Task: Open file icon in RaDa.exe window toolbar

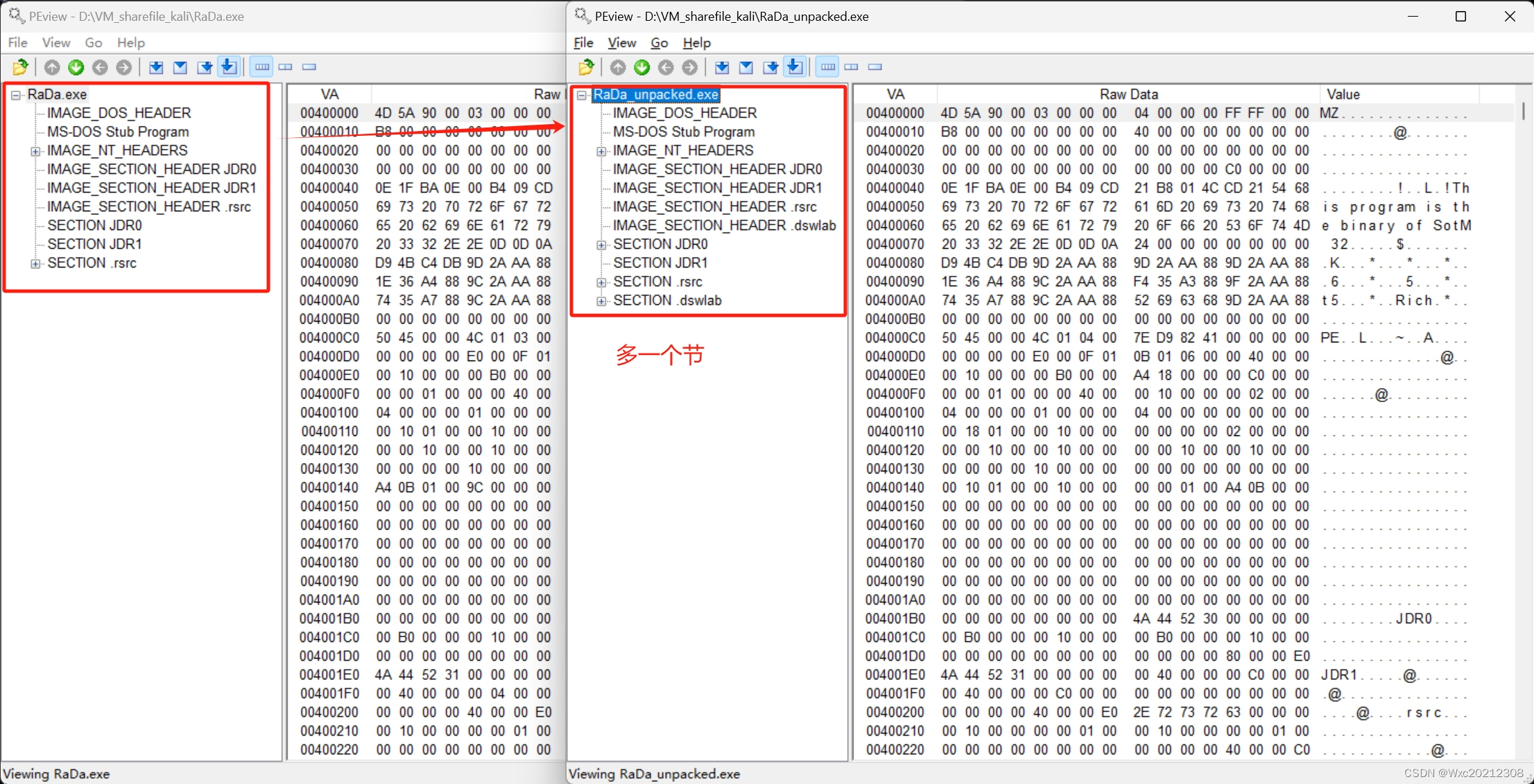Action: (x=21, y=67)
